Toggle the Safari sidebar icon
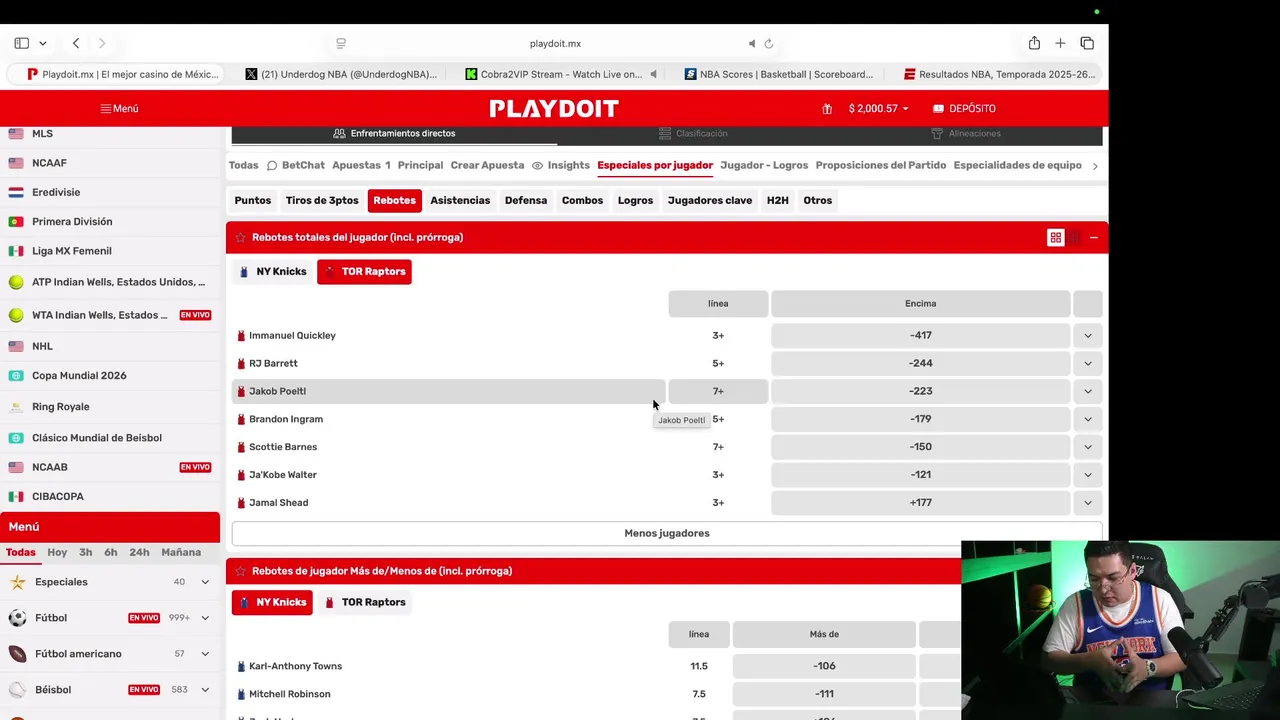The height and width of the screenshot is (720, 1280). [22, 43]
